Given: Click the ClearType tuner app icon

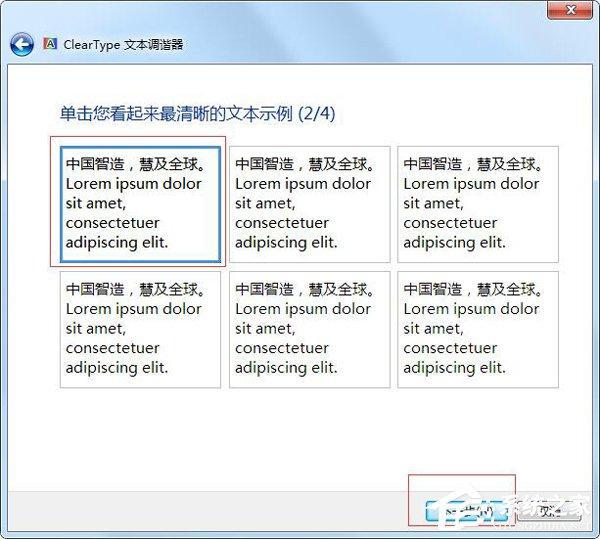Looking at the screenshot, I should click(50, 45).
